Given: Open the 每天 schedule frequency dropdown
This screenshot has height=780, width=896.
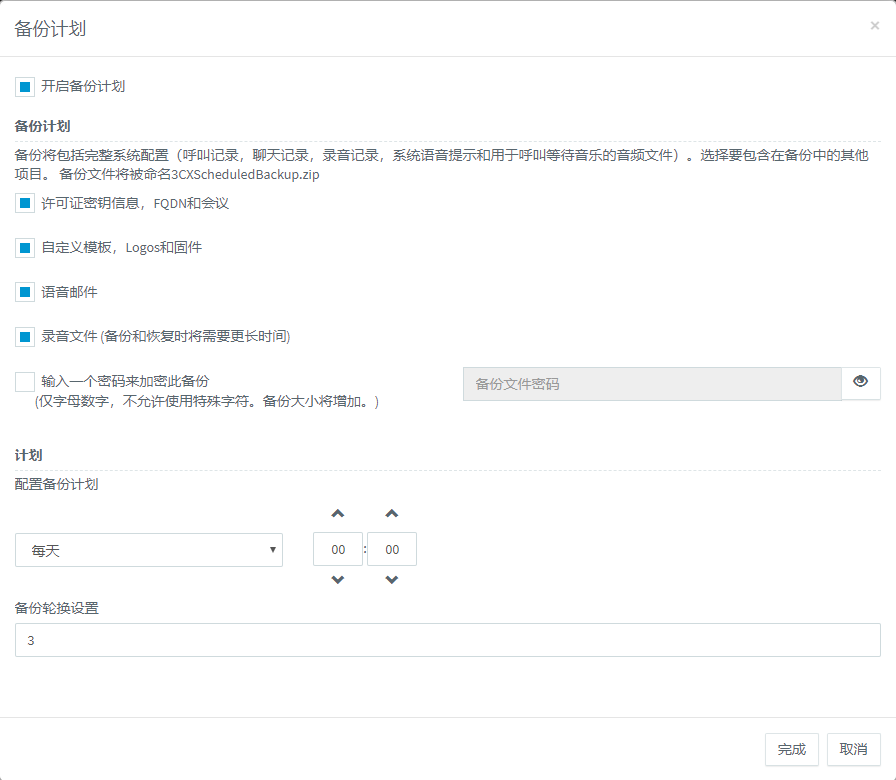Looking at the screenshot, I should click(x=149, y=550).
